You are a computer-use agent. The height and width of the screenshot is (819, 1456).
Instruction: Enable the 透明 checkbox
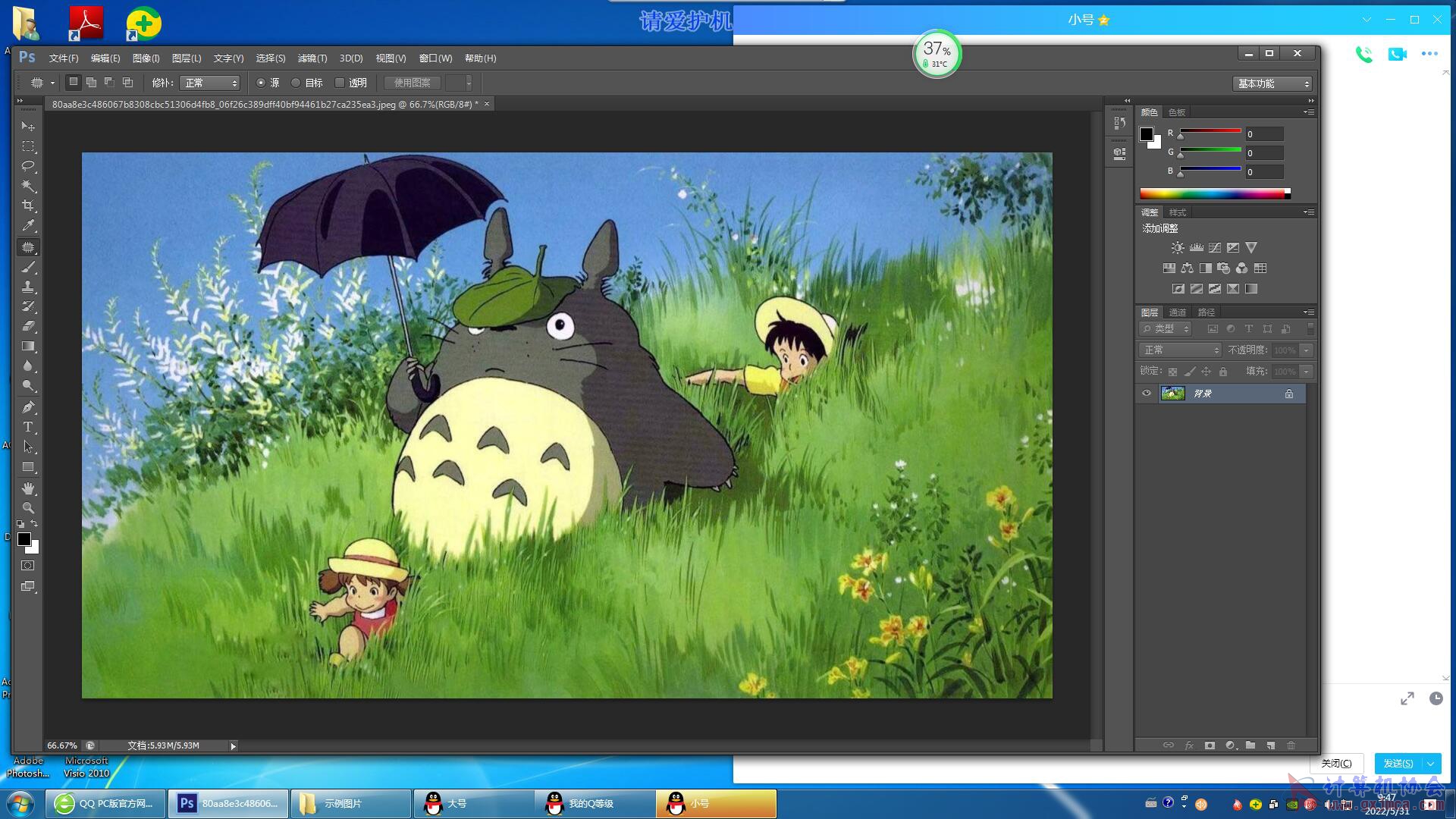[340, 83]
